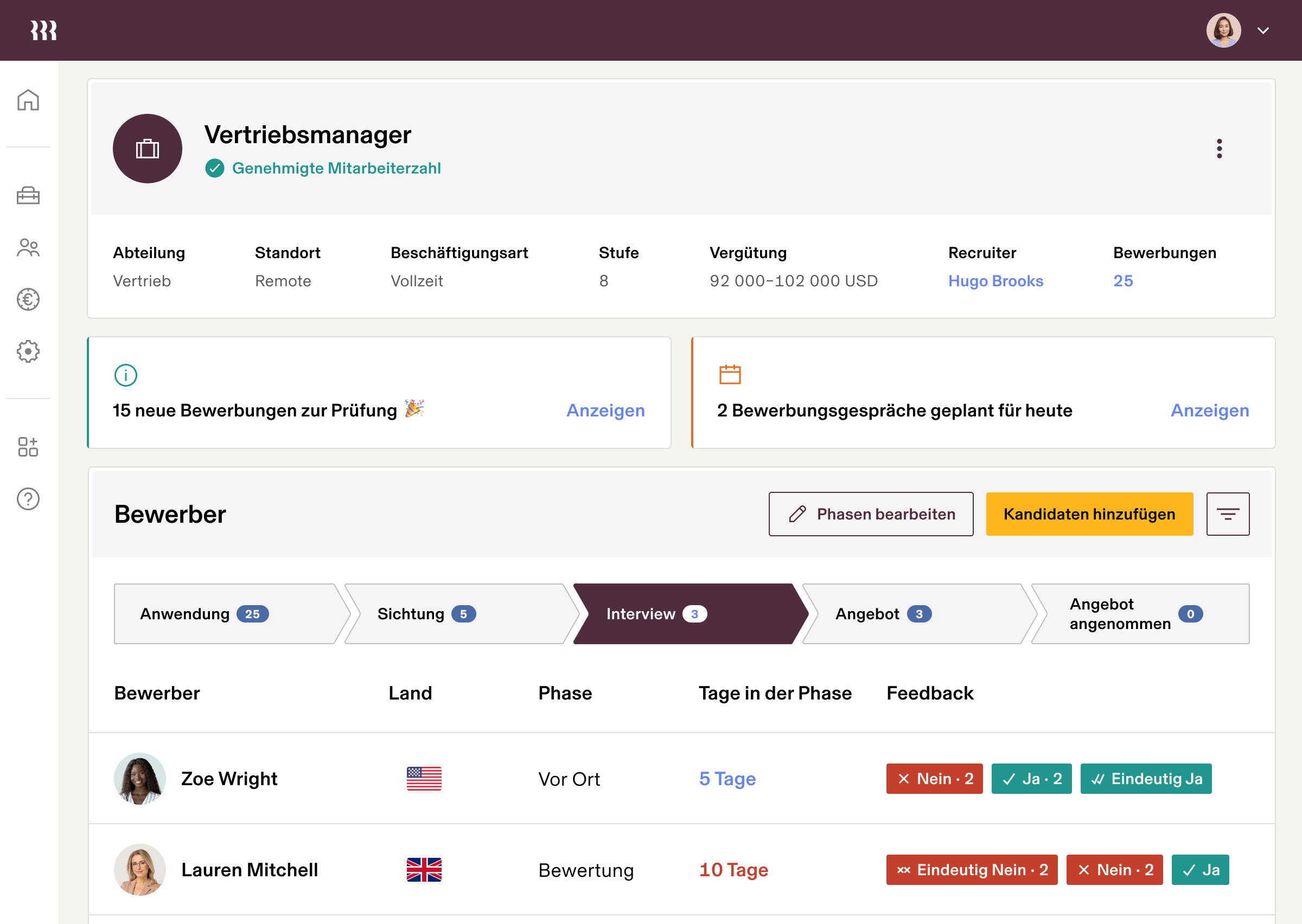Click the home icon in sidebar
Image resolution: width=1302 pixels, height=924 pixels.
tap(28, 100)
